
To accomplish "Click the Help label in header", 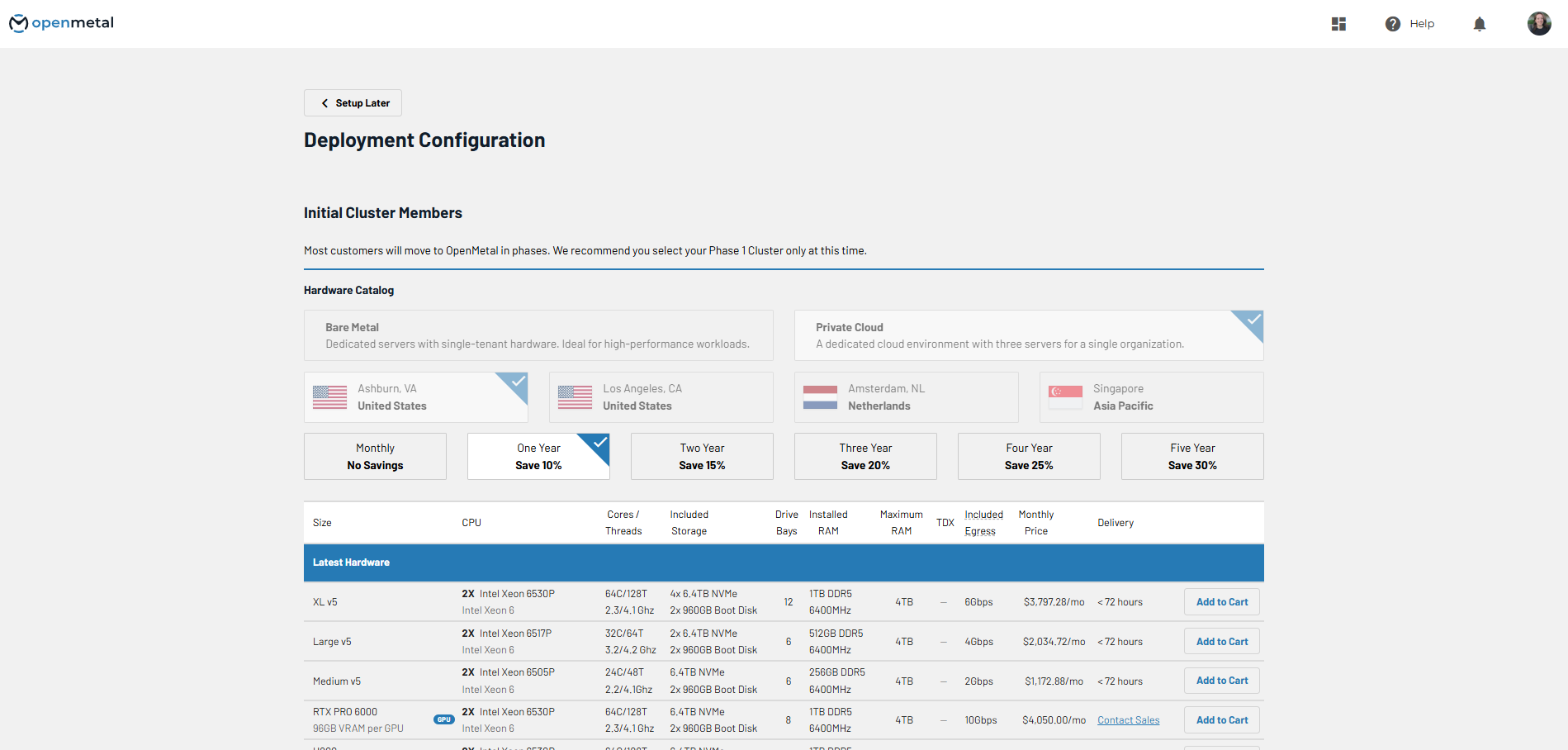I will click(1422, 24).
